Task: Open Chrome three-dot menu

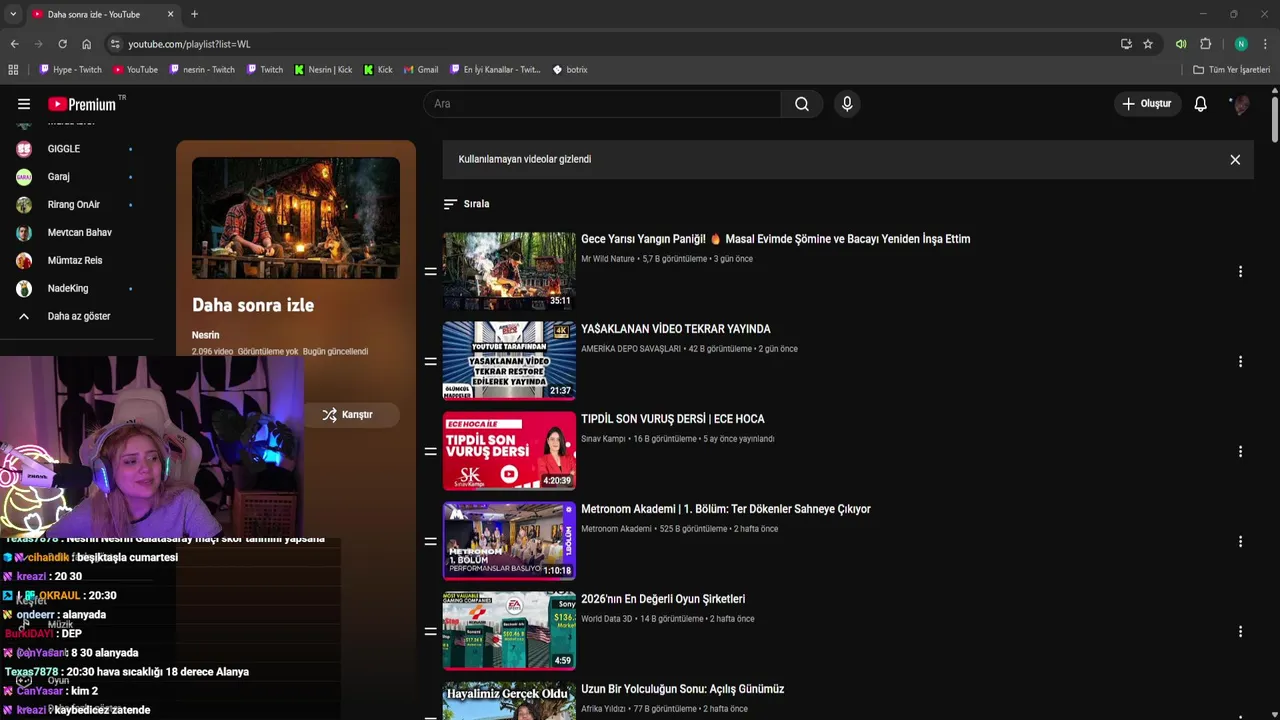Action: (x=1265, y=44)
